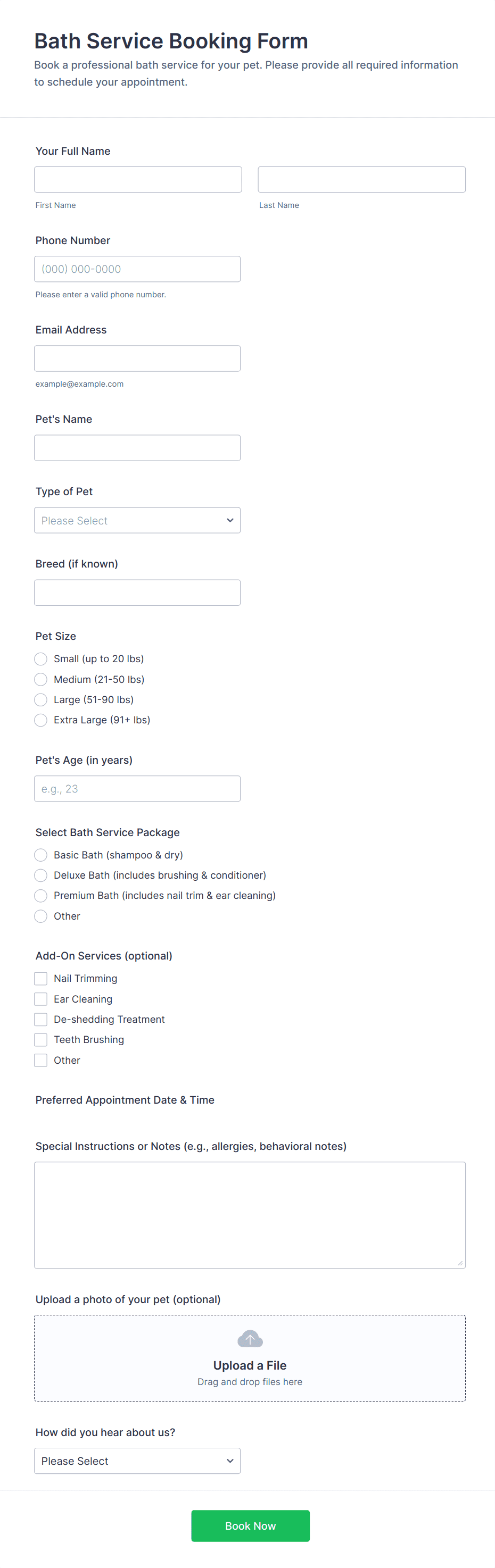The image size is (495, 1568).
Task: Tick the Teeth Brushing checkbox
Action: (x=41, y=1040)
